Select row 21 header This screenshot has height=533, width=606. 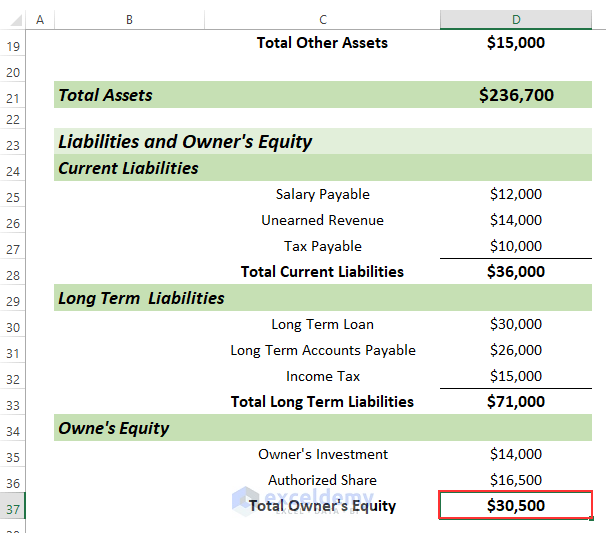coord(13,97)
